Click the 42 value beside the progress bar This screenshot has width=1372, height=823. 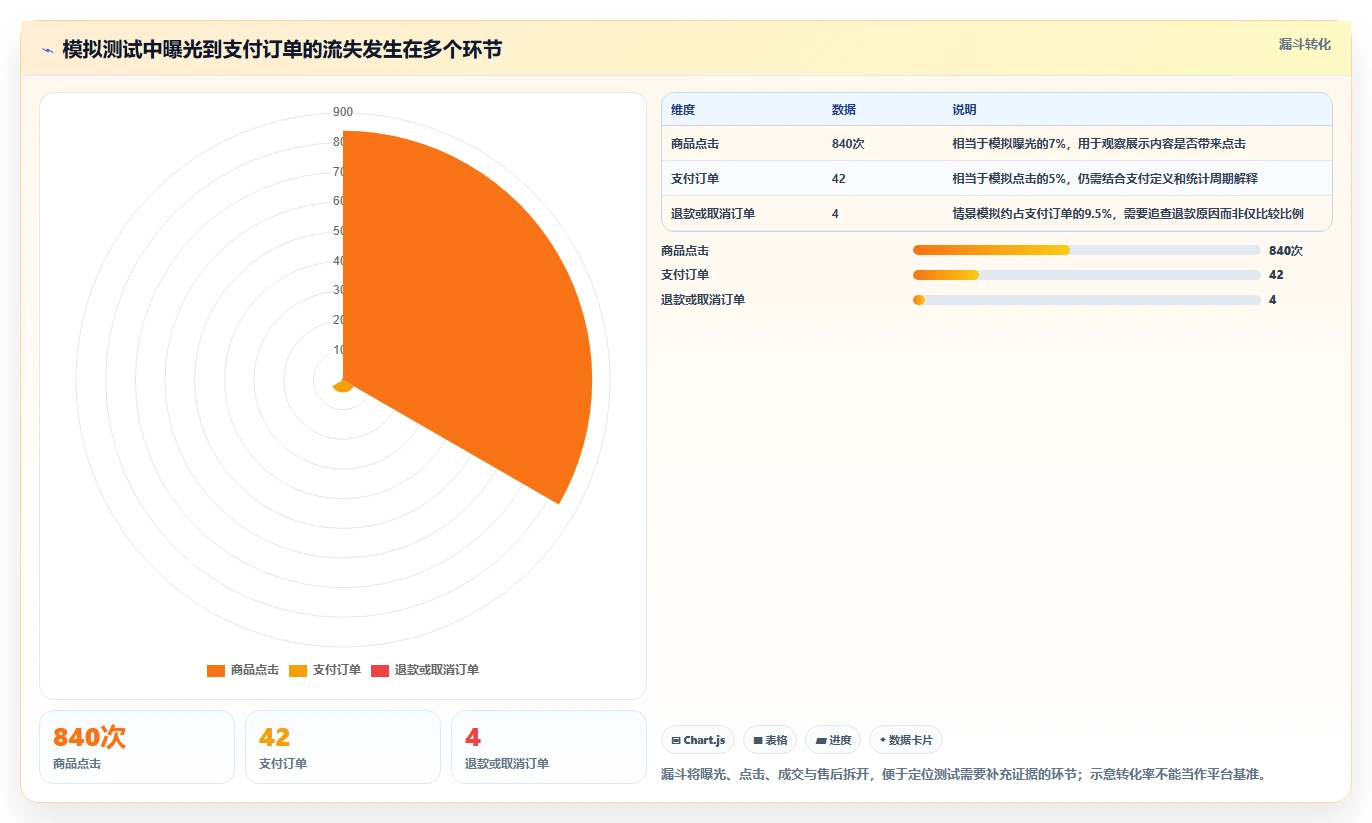click(x=1276, y=275)
